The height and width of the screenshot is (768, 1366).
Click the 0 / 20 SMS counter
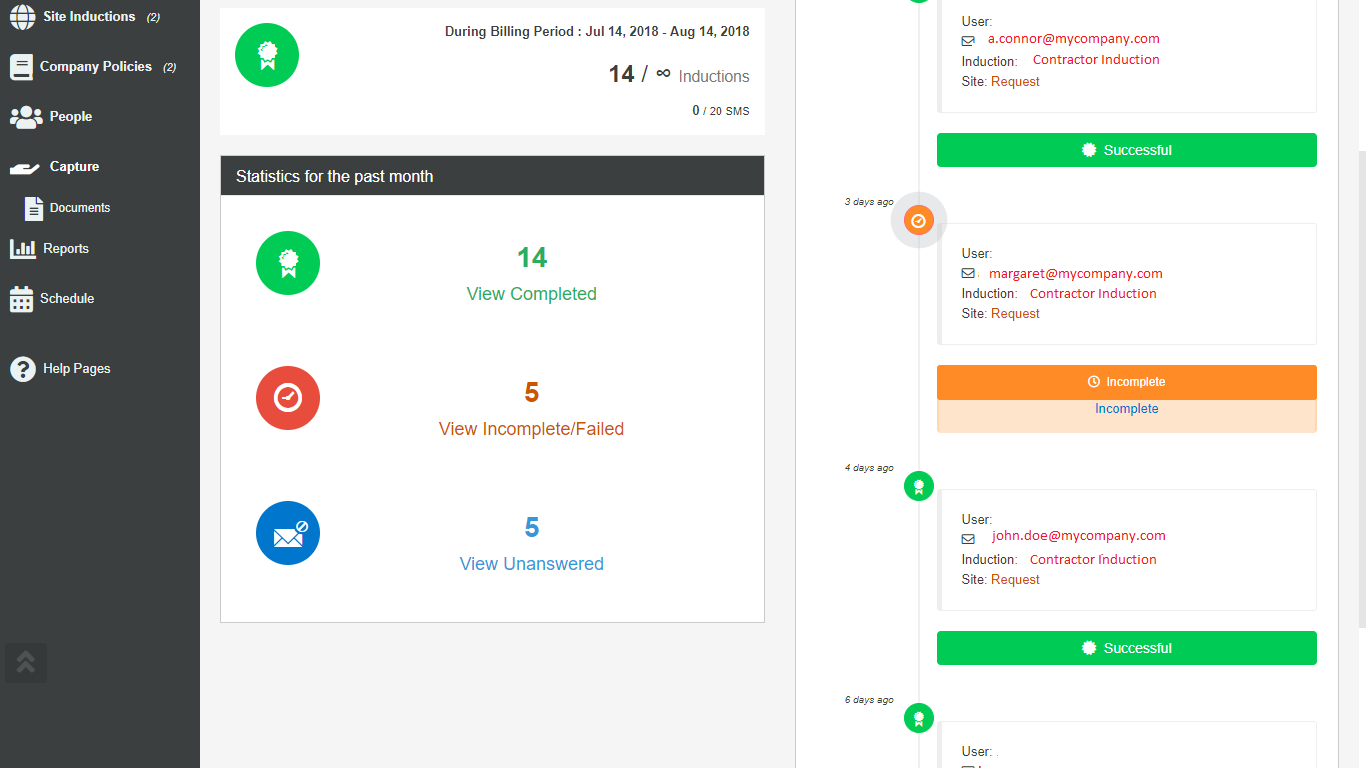720,111
